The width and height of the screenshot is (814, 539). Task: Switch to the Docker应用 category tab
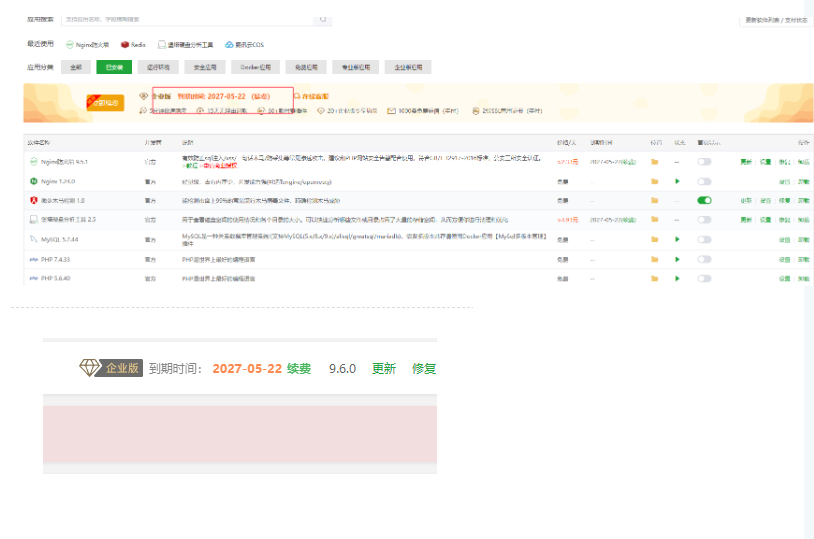click(255, 67)
